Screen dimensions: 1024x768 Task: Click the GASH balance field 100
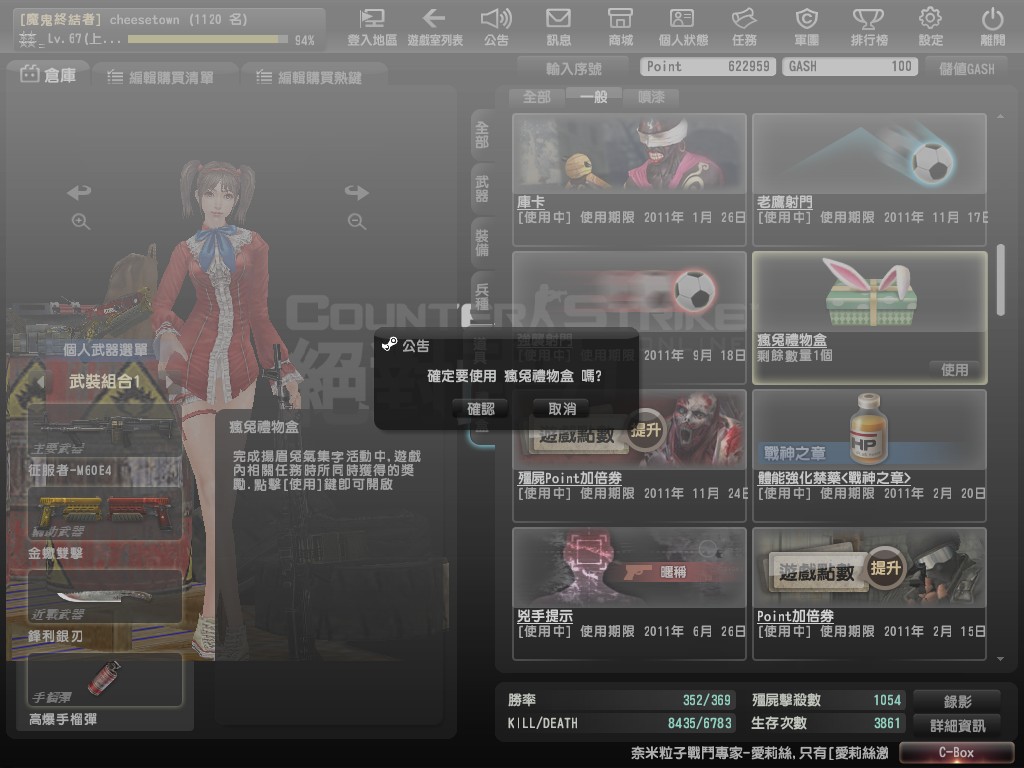point(850,67)
